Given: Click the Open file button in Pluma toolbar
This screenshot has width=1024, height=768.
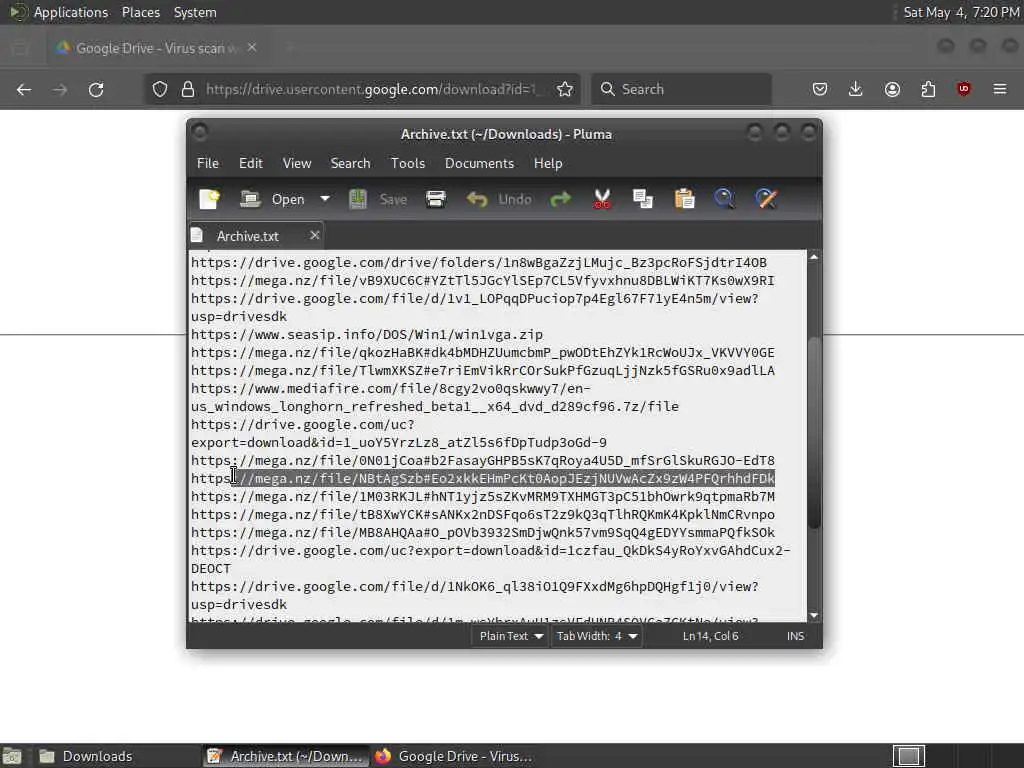Looking at the screenshot, I should 272,199.
